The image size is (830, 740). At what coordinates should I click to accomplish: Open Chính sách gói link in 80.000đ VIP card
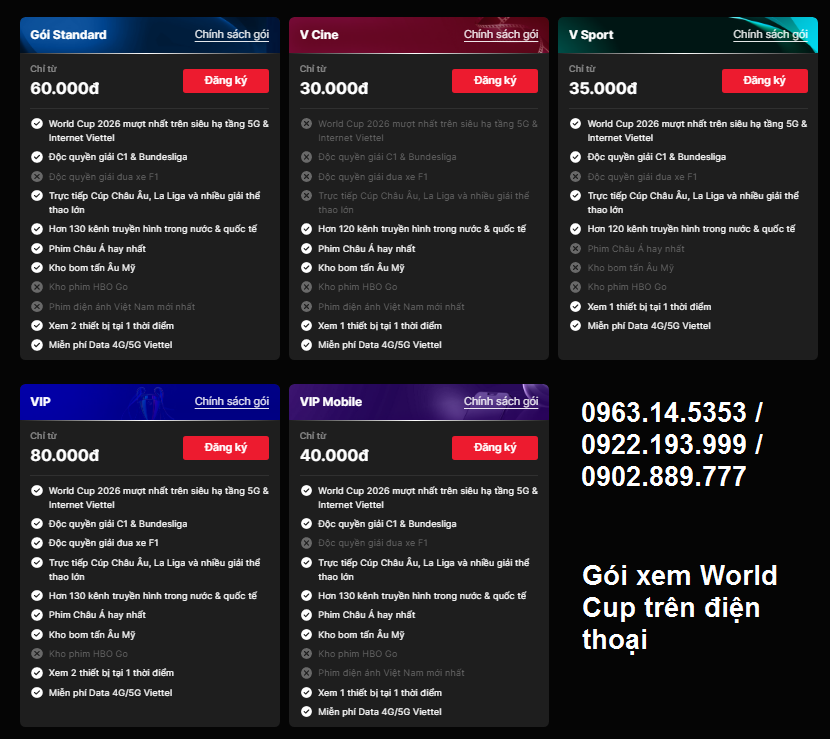(232, 401)
